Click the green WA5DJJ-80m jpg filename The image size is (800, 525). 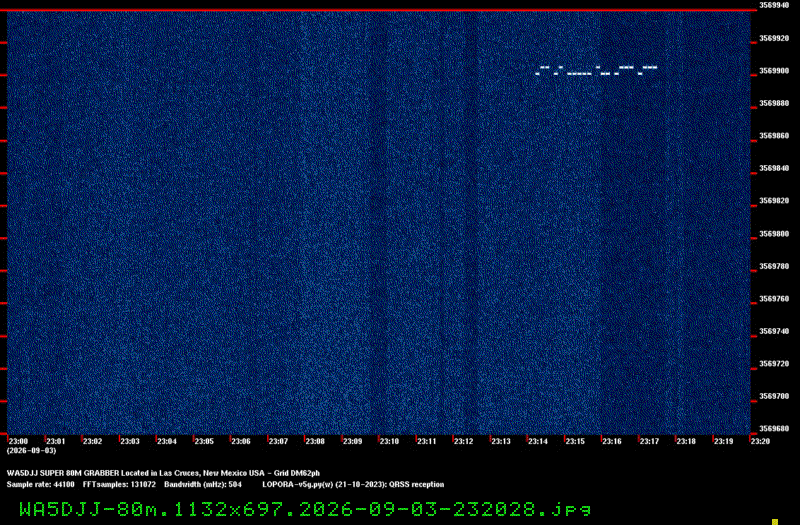[305, 509]
